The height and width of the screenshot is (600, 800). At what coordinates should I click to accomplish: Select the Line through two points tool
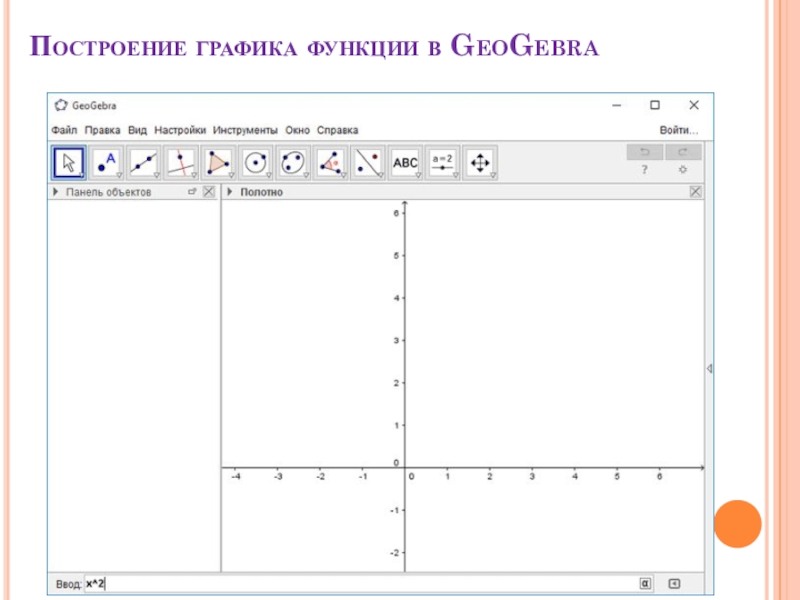tap(143, 163)
